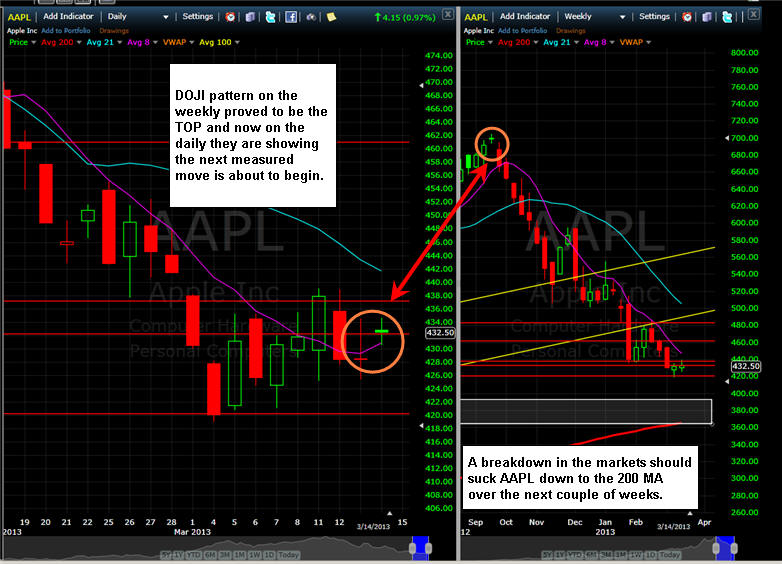
Task: Open the yellow sticky note icon
Action: [x=331, y=17]
